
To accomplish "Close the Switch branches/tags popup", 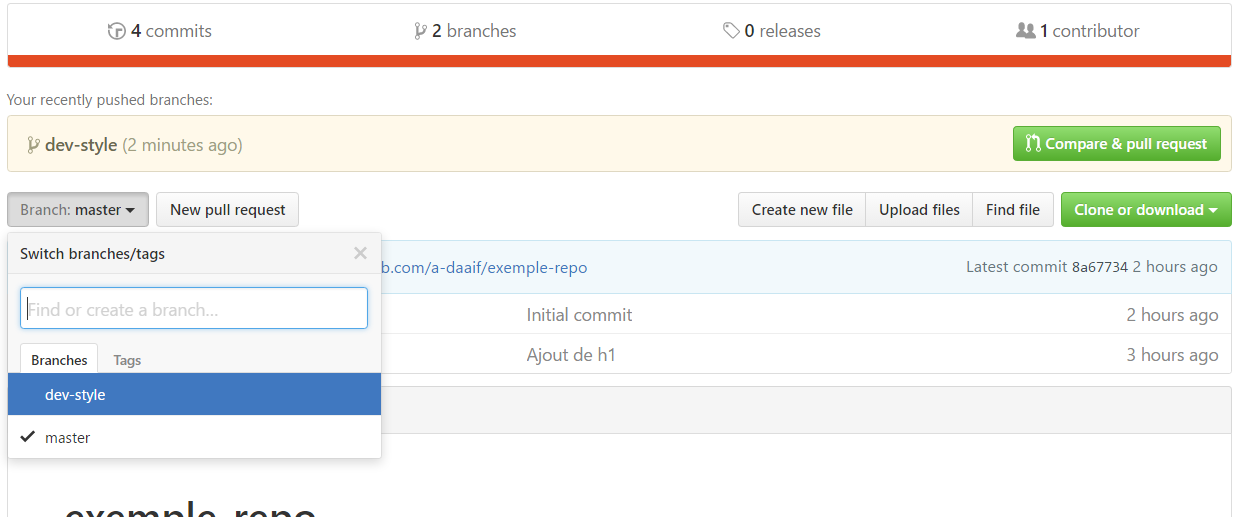I will [360, 253].
